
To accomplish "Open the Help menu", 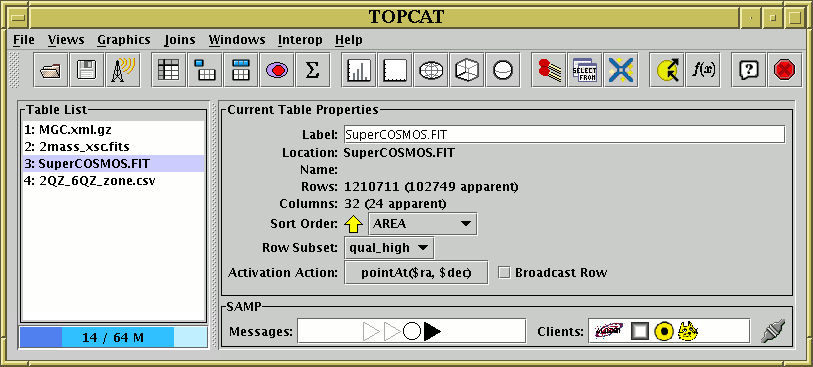I will point(349,40).
